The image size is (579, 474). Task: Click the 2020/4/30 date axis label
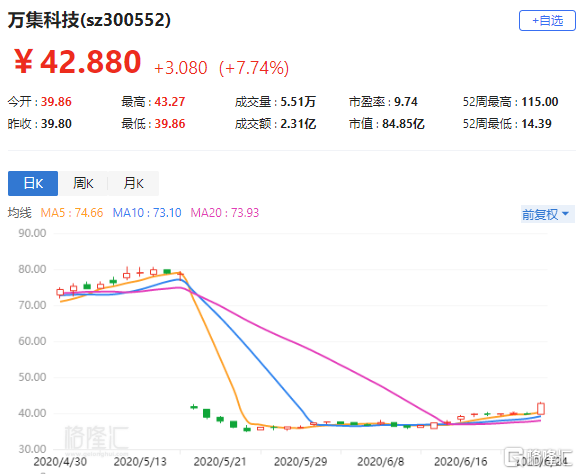coord(60,461)
